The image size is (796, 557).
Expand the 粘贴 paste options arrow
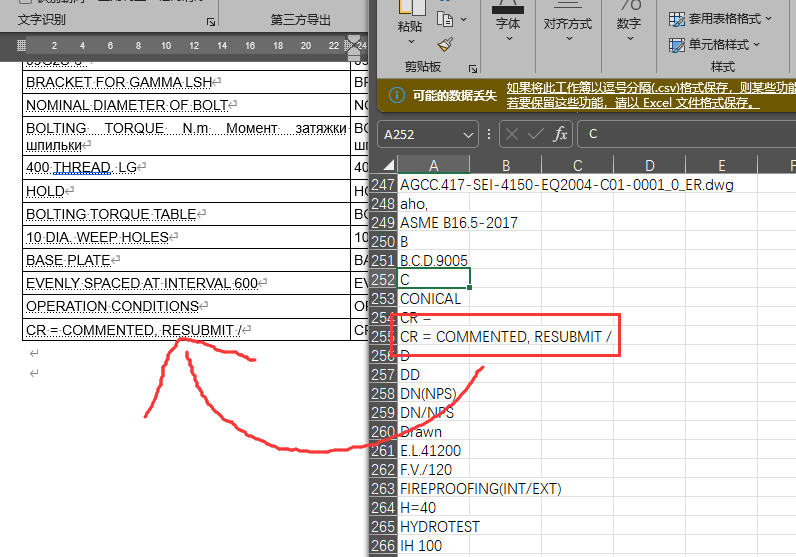[411, 42]
